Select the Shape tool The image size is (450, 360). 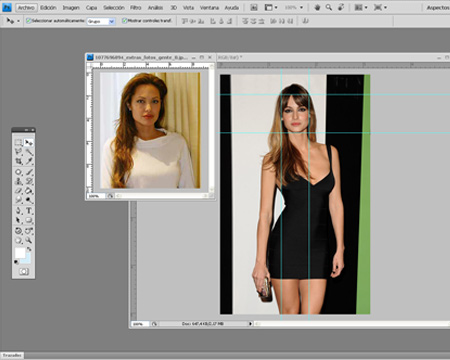click(x=29, y=220)
